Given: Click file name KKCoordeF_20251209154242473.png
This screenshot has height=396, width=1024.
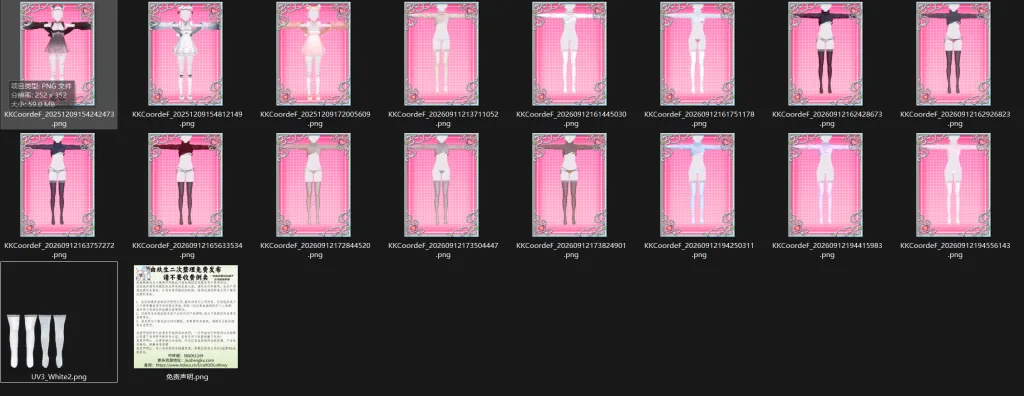Looking at the screenshot, I should coord(59,118).
